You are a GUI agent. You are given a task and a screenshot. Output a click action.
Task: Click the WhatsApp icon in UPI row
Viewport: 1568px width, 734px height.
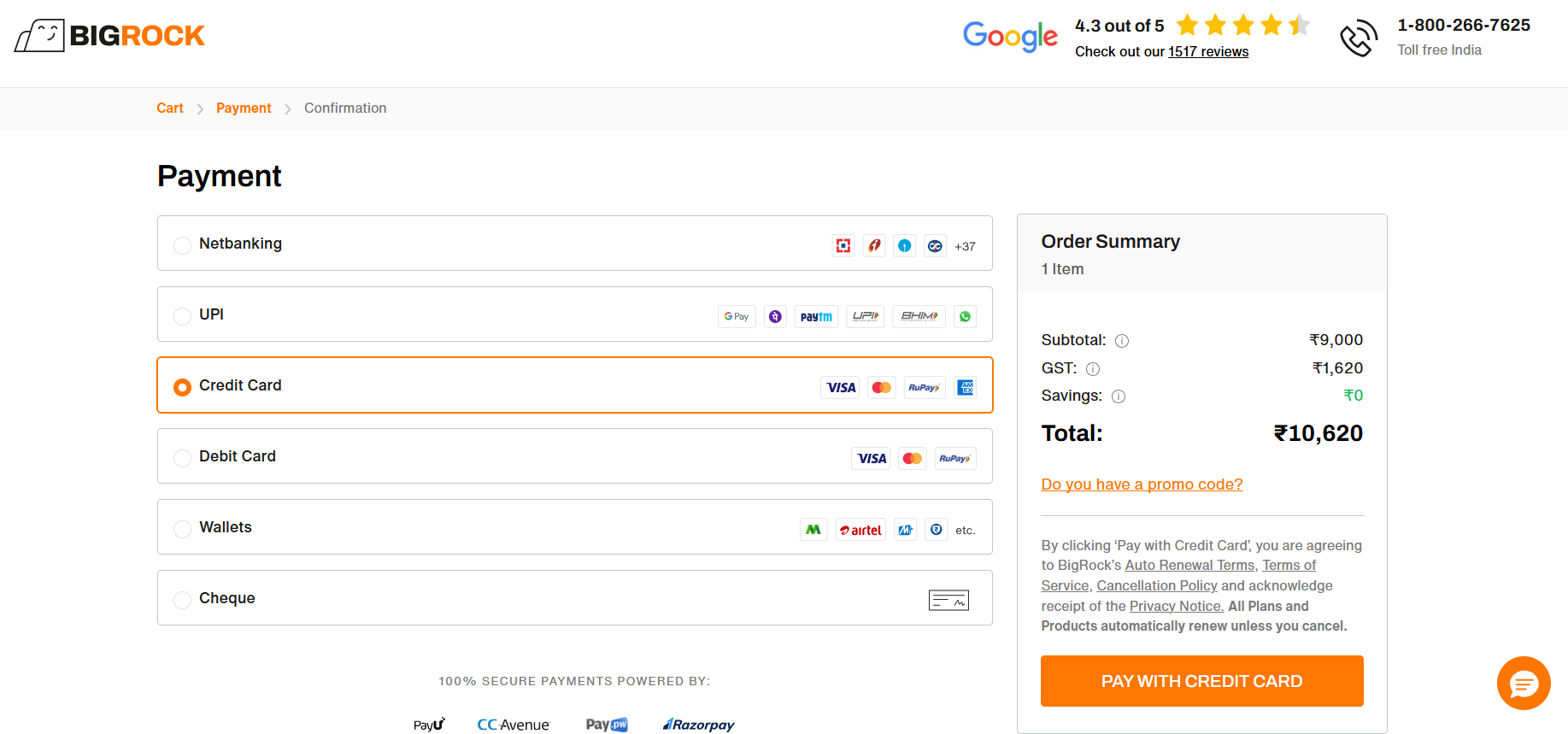[x=966, y=317]
